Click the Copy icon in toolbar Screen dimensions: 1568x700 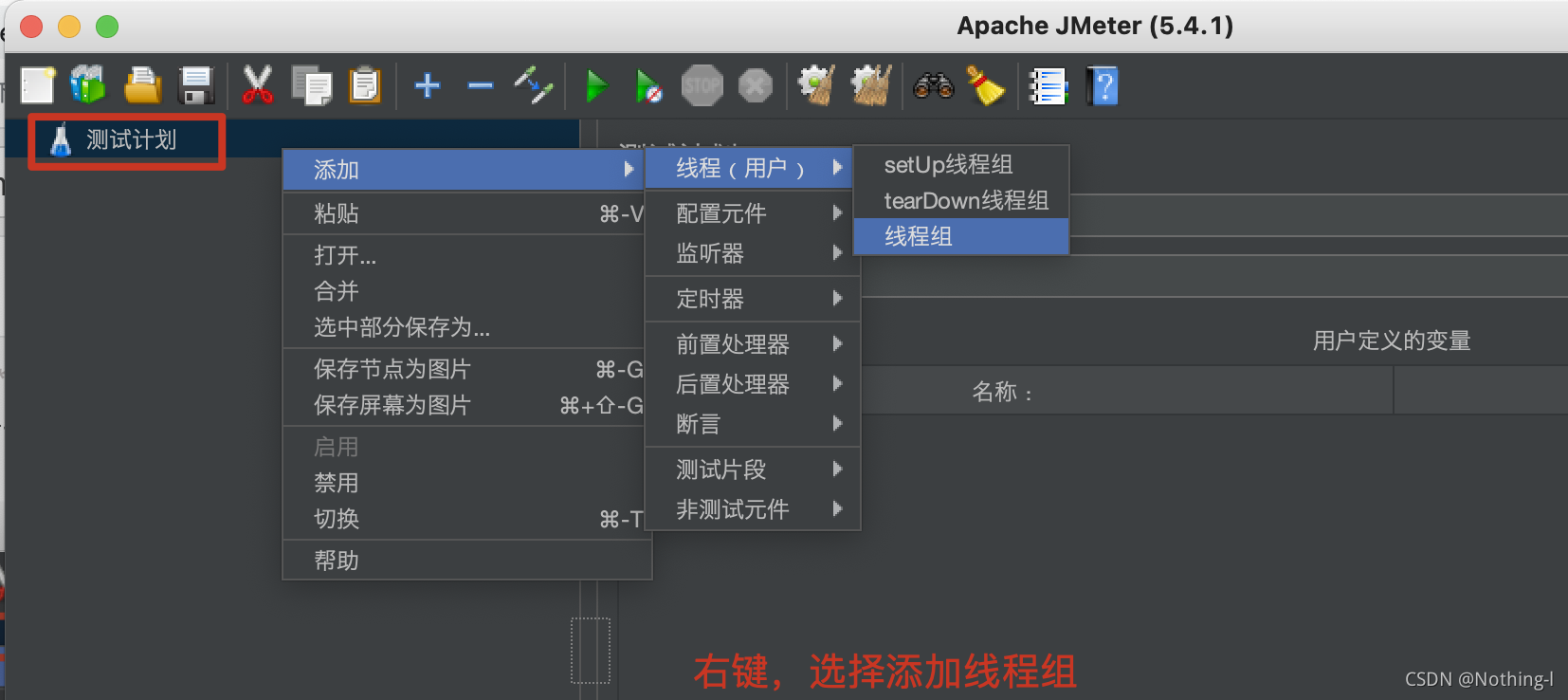312,85
